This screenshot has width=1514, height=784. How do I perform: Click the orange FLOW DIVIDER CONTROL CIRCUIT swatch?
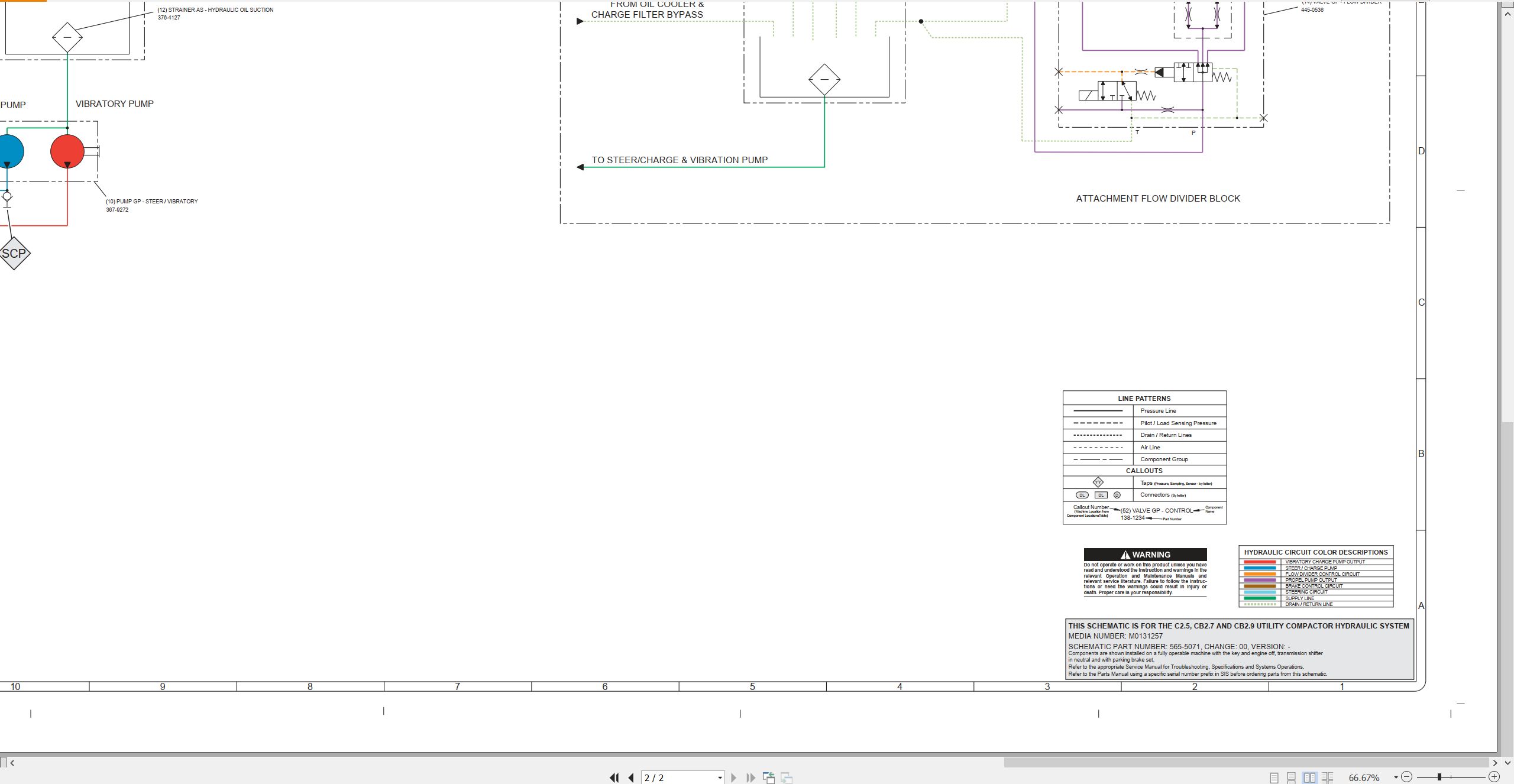coord(1260,574)
